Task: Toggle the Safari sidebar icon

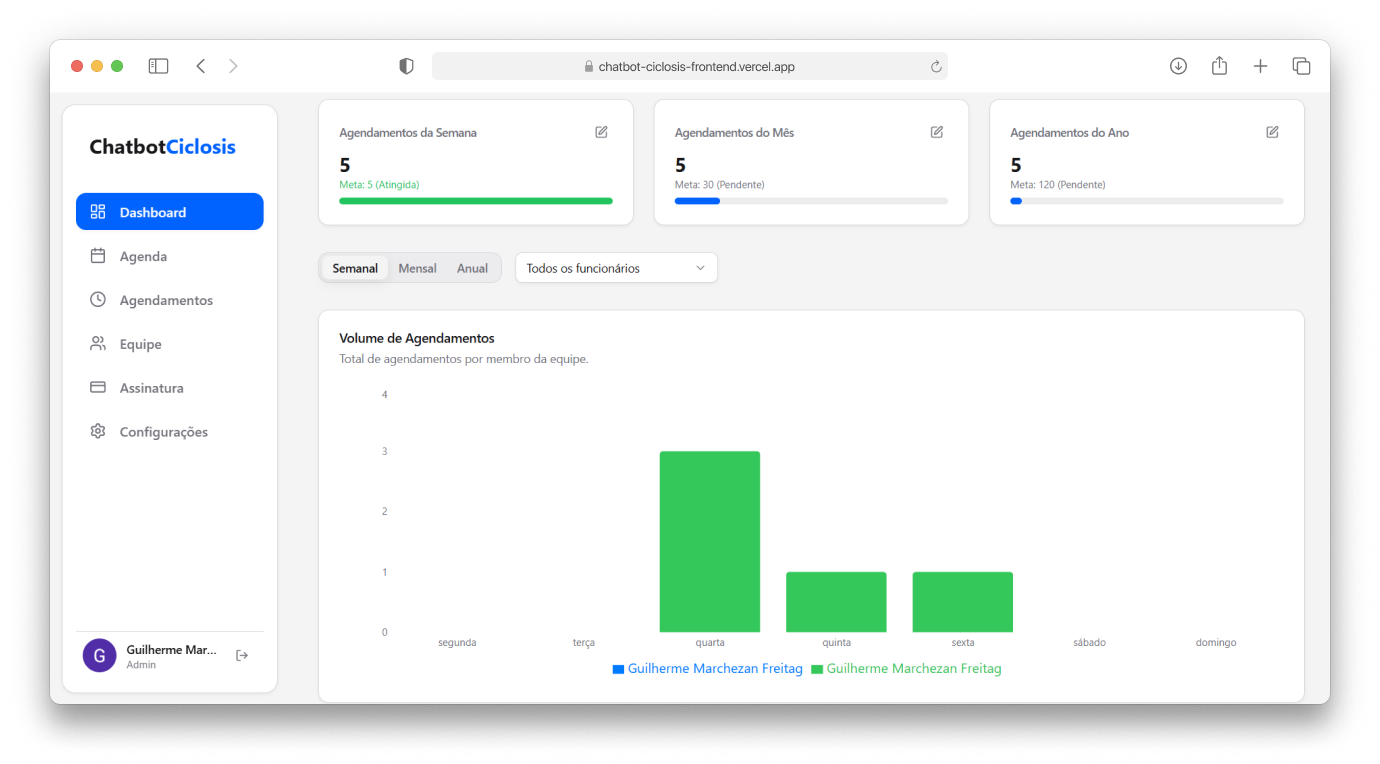Action: (158, 66)
